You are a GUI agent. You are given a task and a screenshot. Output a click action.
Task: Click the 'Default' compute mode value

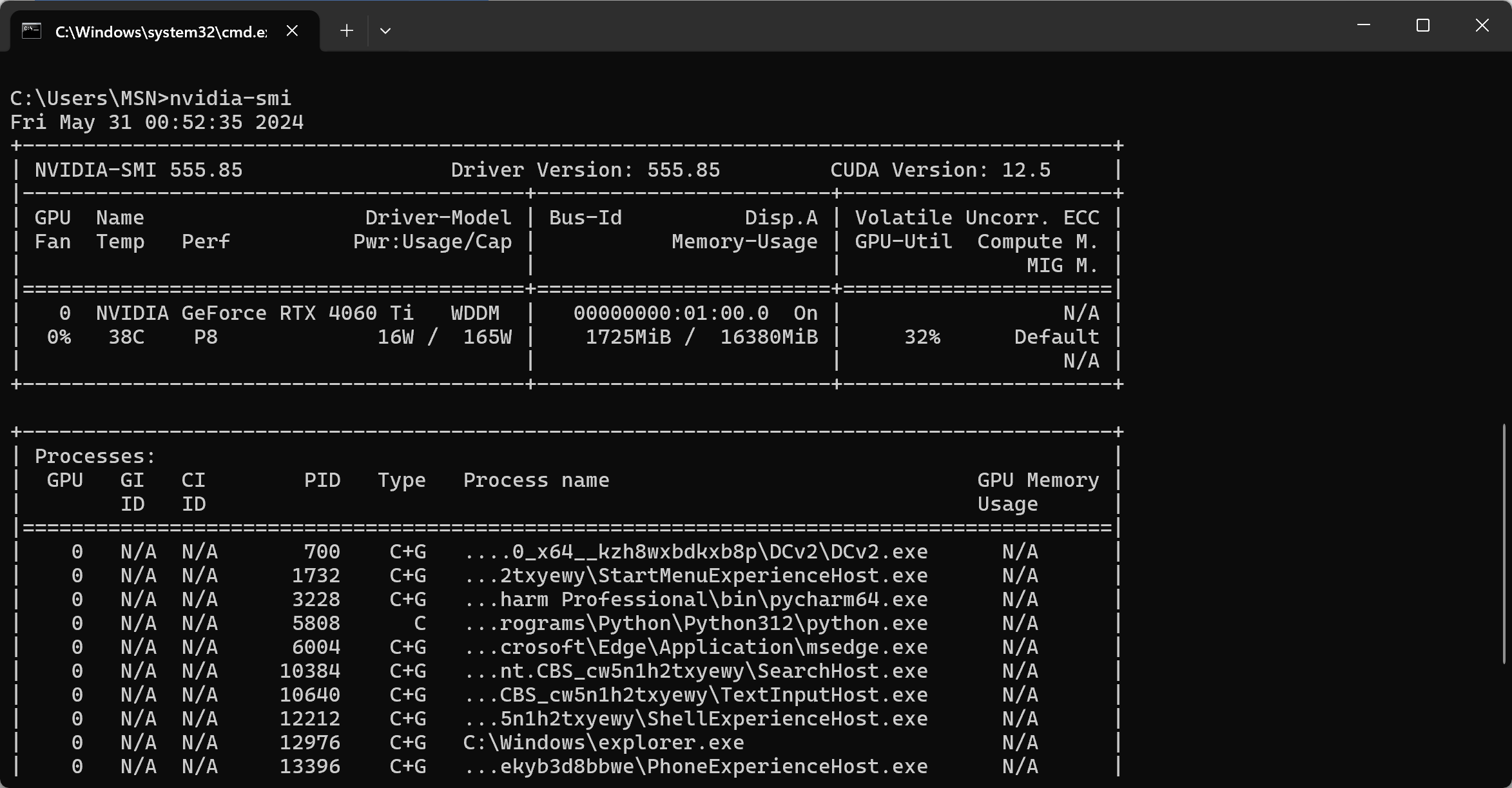point(1057,337)
